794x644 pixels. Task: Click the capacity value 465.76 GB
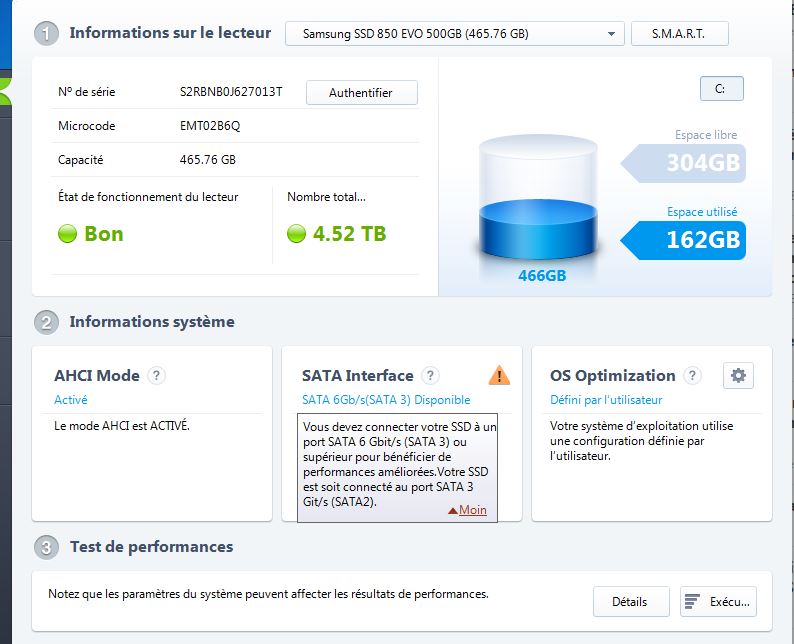[x=208, y=160]
